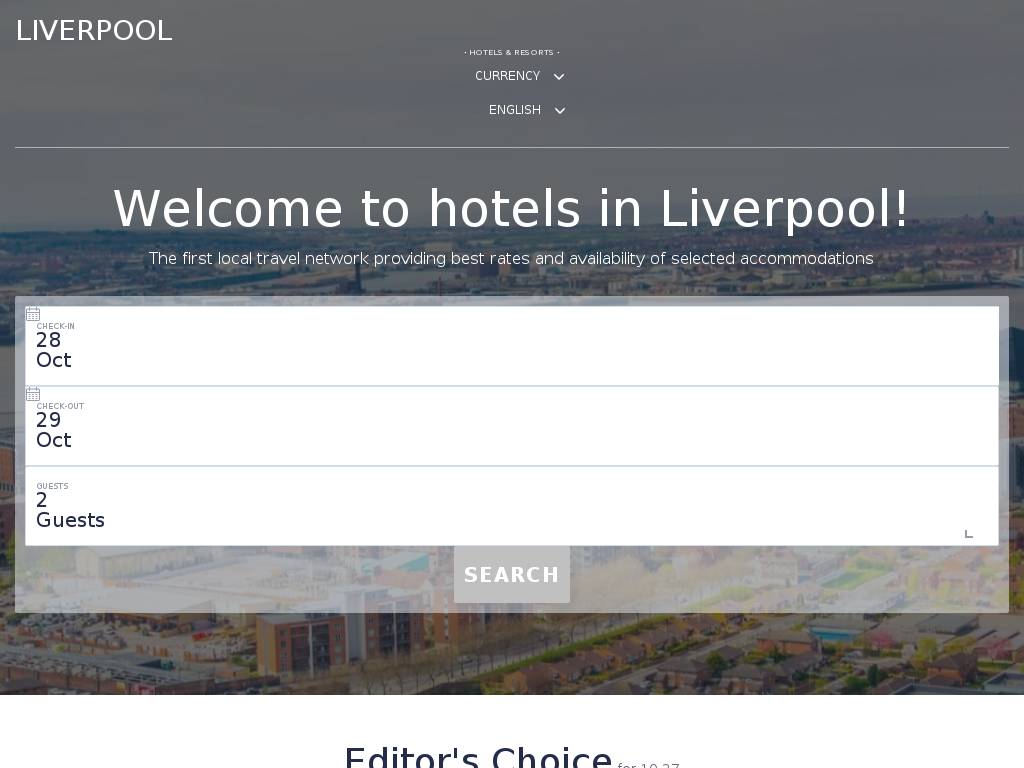Click the 28 Oct check-in date text
The width and height of the screenshot is (1024, 768).
54,350
